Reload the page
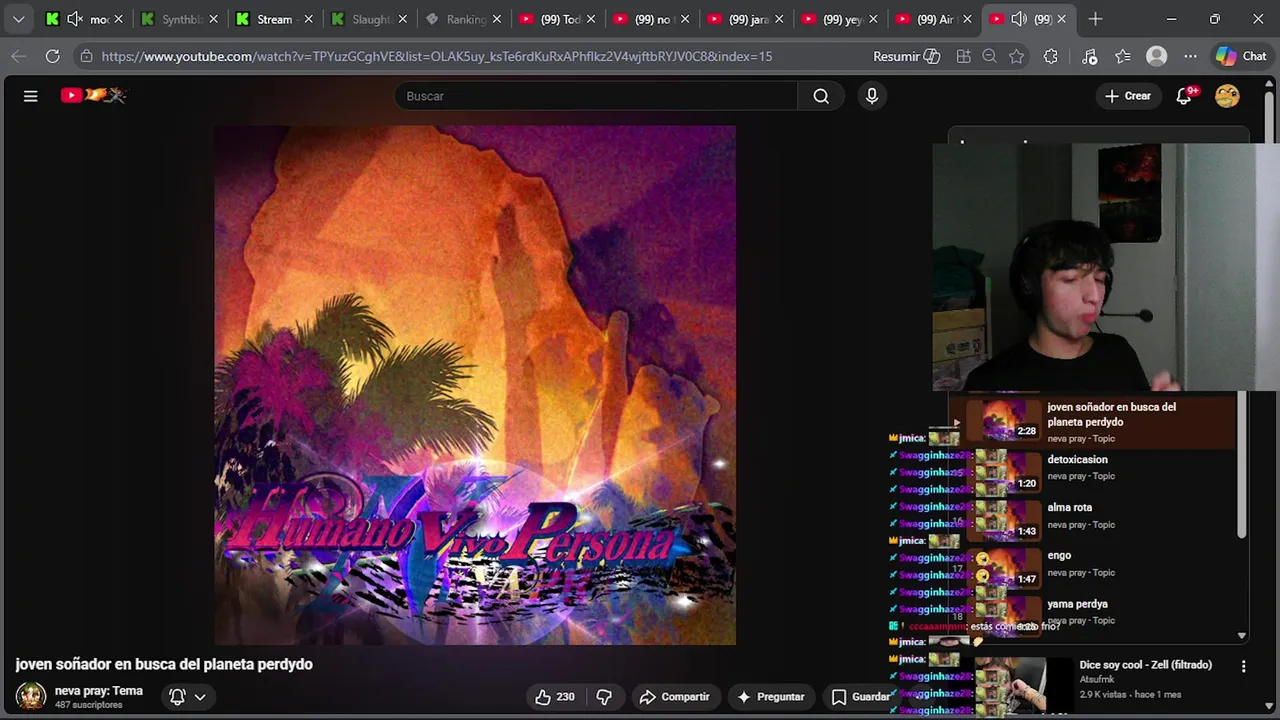Viewport: 1280px width, 720px height. coord(52,56)
